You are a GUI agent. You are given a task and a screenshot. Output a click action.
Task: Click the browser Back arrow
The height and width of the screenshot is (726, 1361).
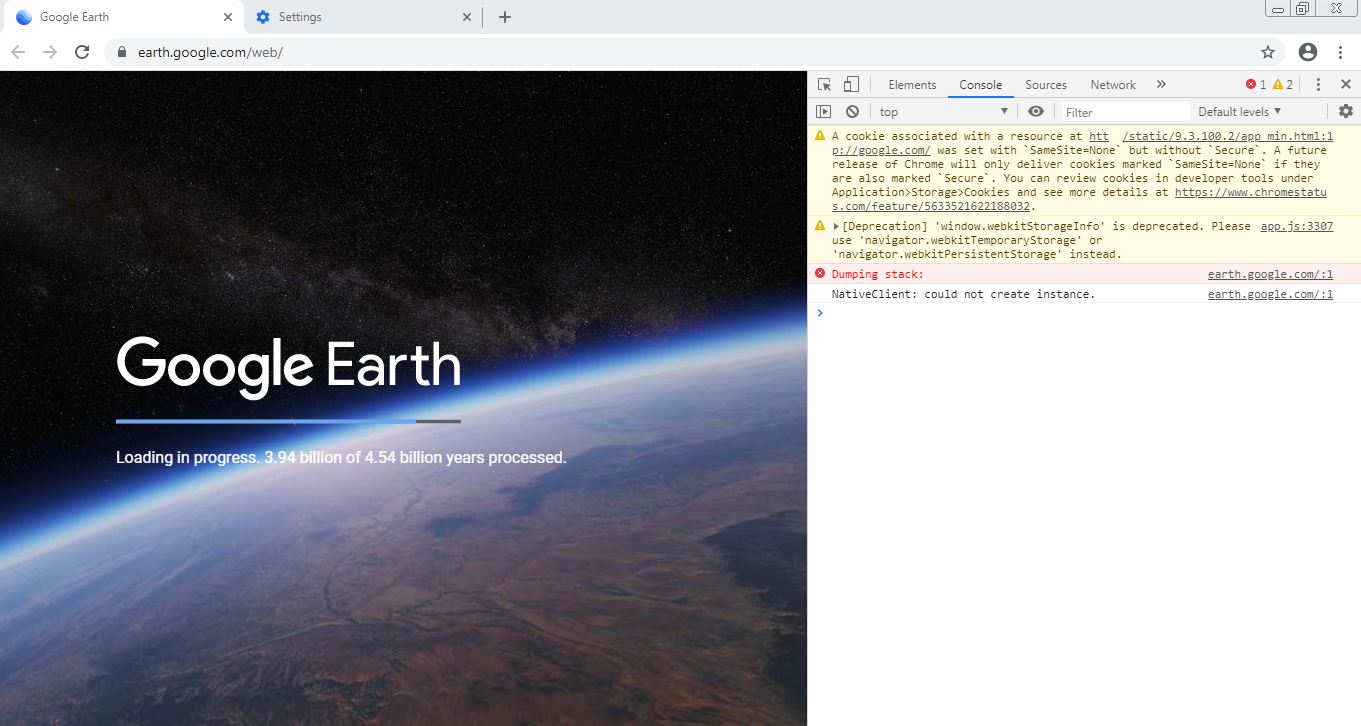click(x=18, y=52)
